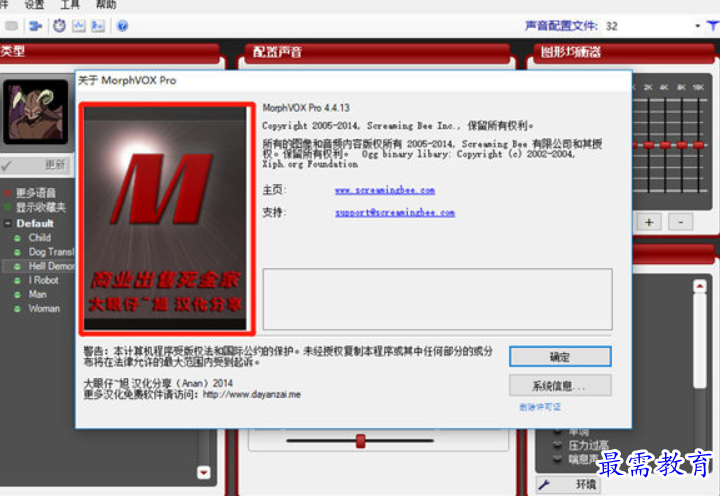Click the equalizer plus (+) button
This screenshot has width=720, height=496.
click(649, 222)
